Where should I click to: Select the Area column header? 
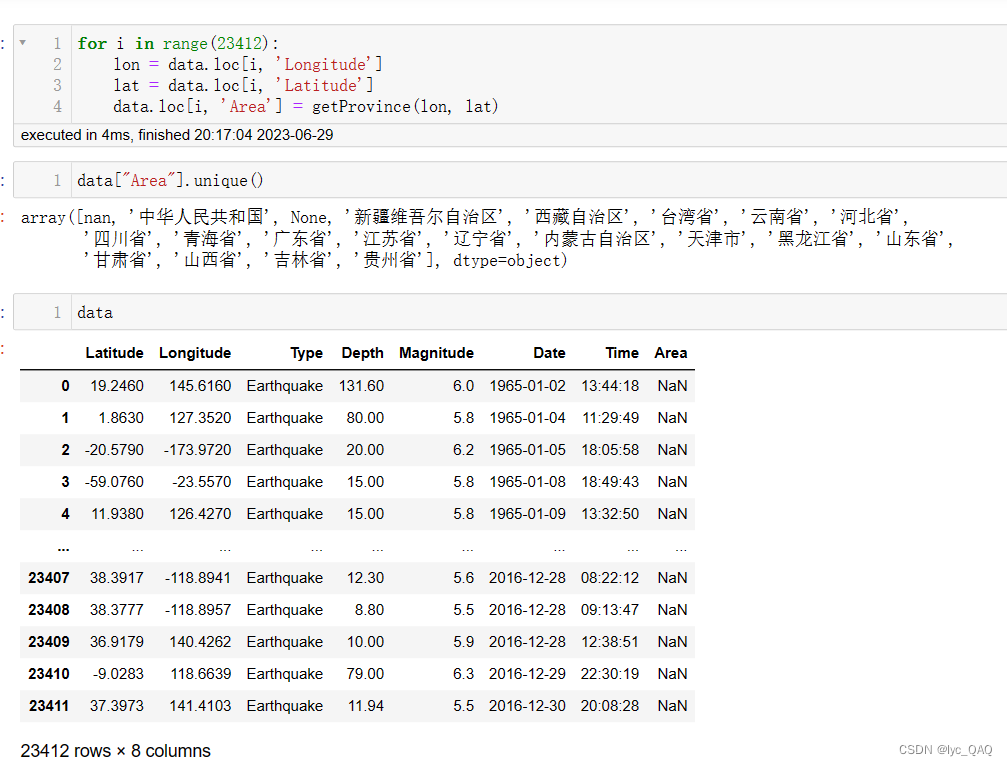(x=670, y=353)
